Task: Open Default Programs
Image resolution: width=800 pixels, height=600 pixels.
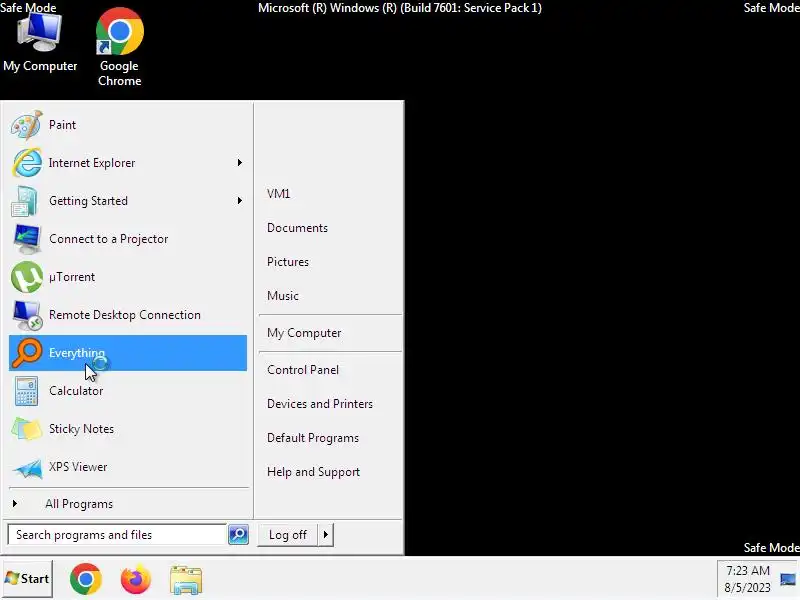Action: click(x=313, y=438)
